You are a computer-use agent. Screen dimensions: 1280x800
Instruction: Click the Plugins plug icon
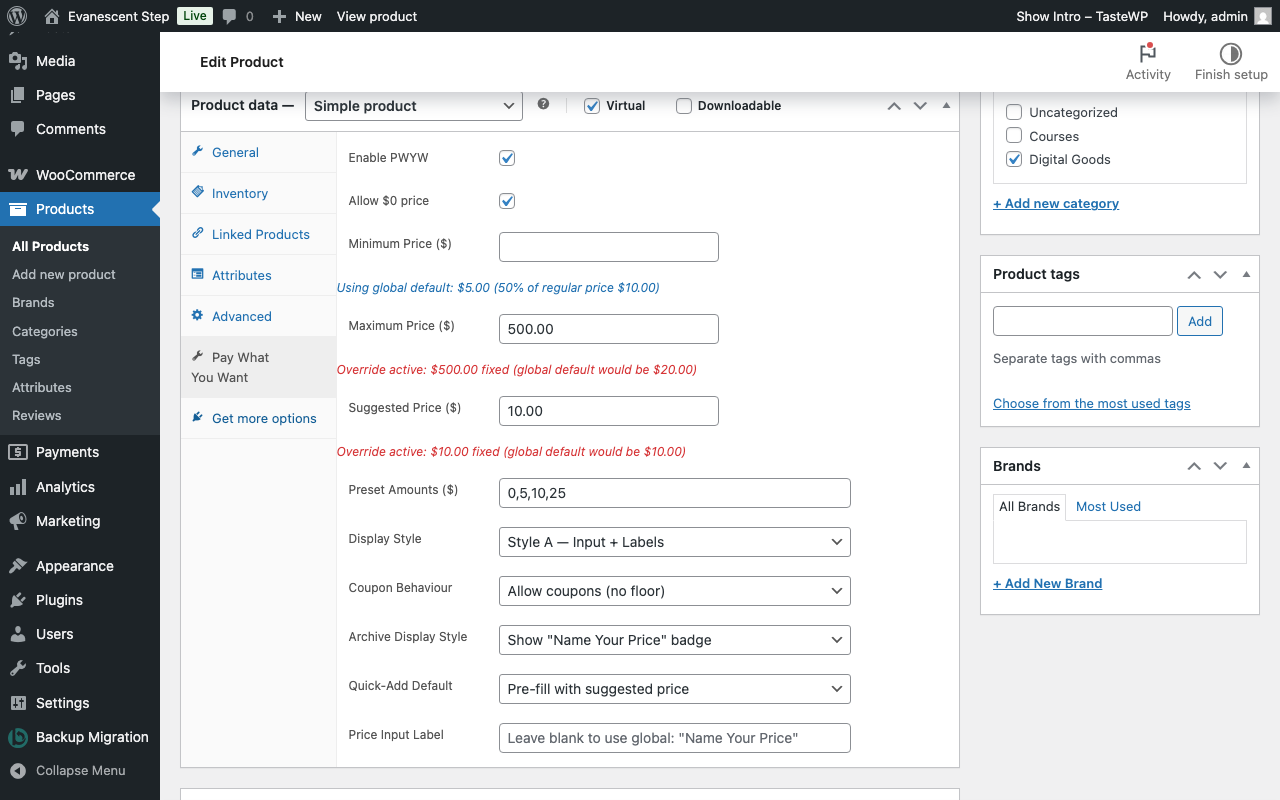pos(18,600)
